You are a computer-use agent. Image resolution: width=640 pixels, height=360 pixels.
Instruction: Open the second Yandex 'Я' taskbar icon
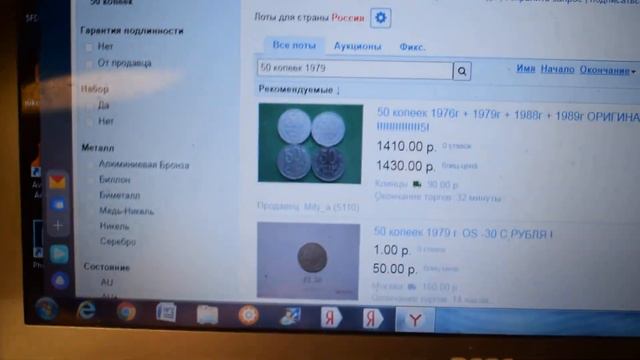(x=373, y=318)
